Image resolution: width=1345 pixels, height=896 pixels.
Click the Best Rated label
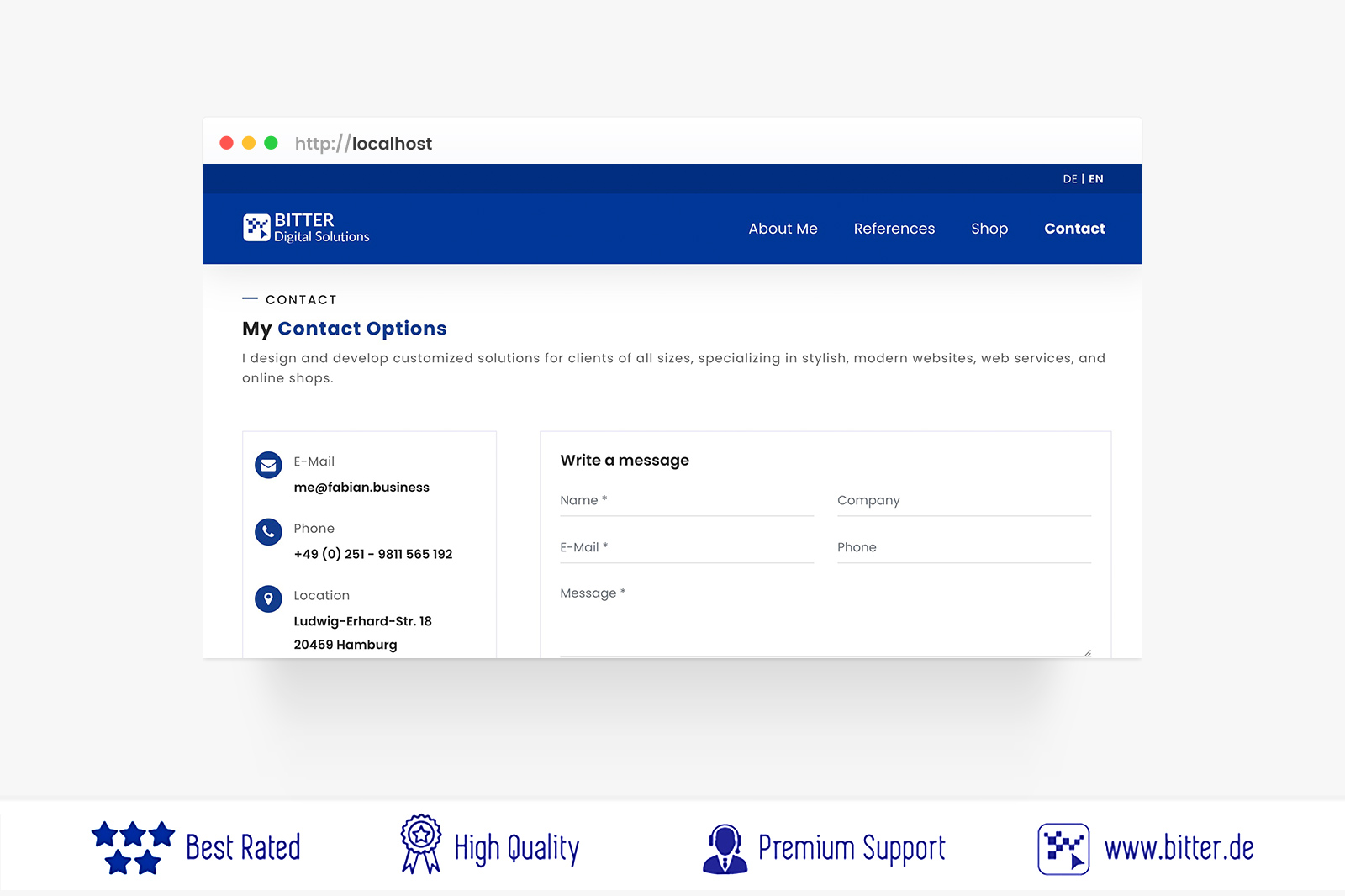click(x=243, y=848)
